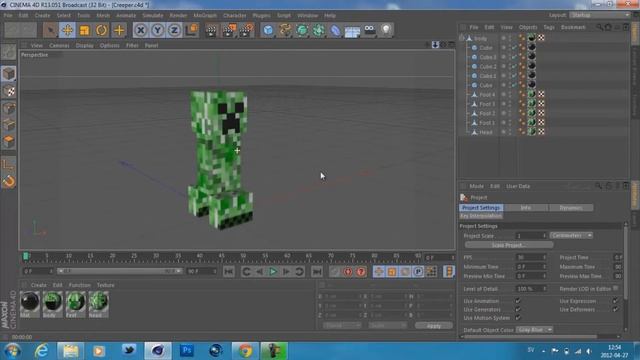
Task: Open Photoshop from Windows taskbar
Action: coord(187,351)
